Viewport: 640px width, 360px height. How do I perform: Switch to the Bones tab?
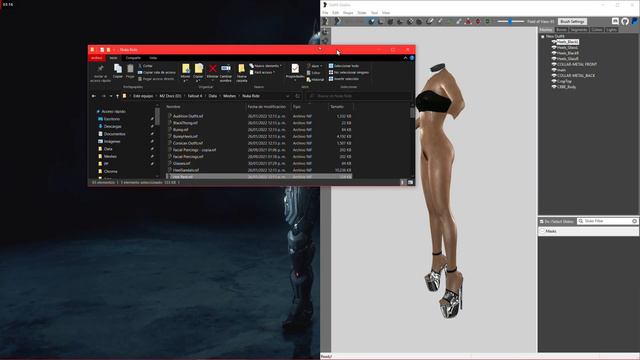pyautogui.click(x=562, y=30)
